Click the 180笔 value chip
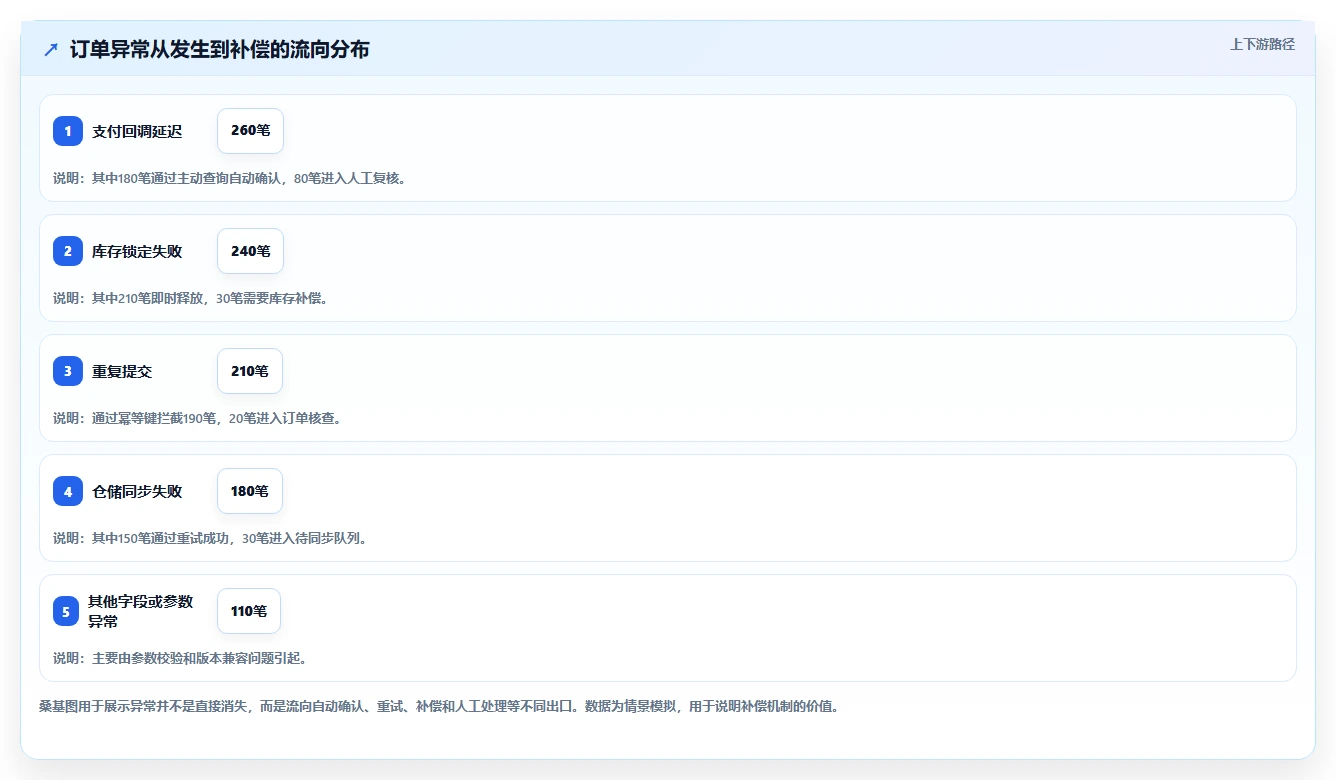Screen dimensions: 1336x780 (250, 491)
